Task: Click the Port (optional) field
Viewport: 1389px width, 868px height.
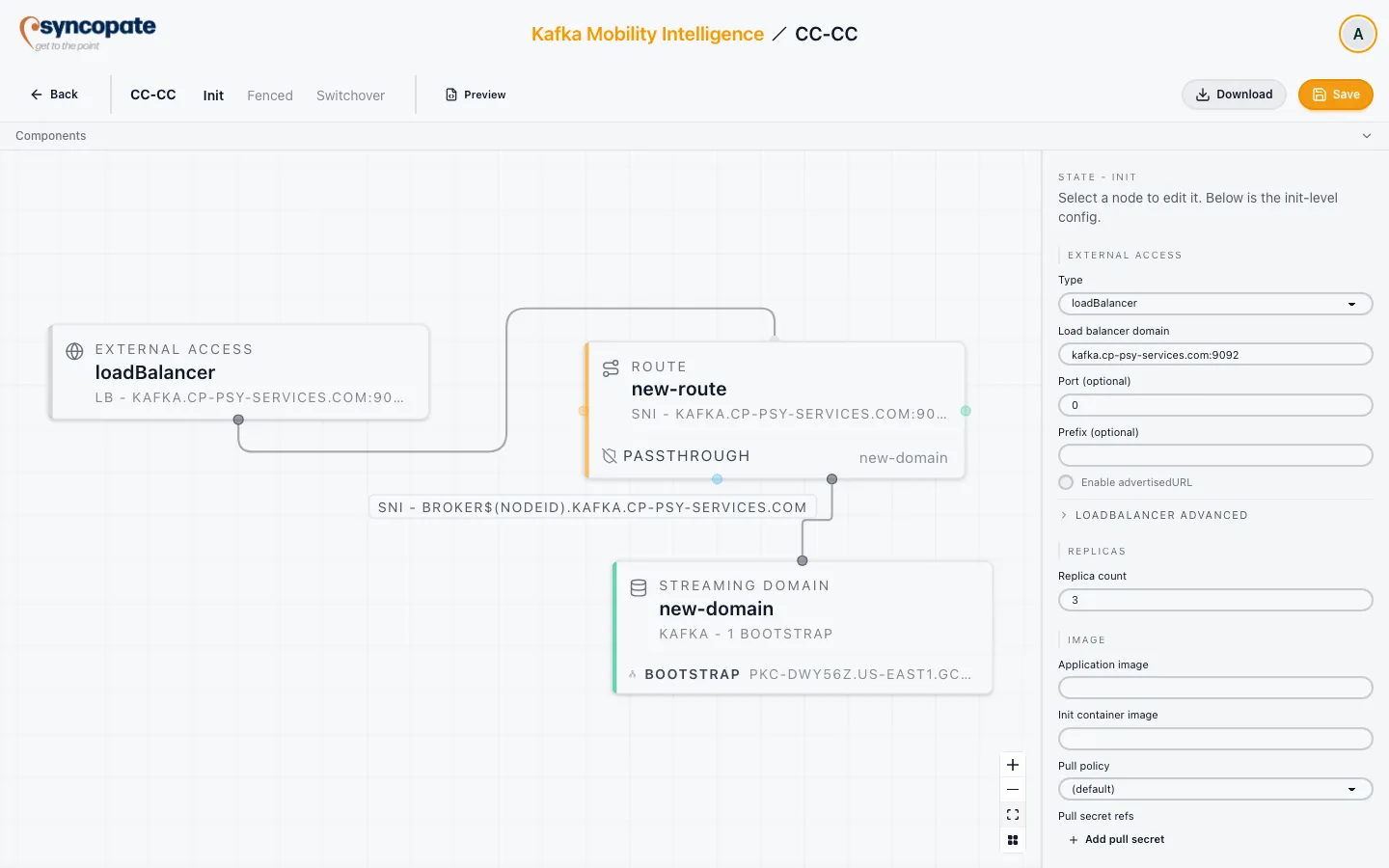Action: coord(1215,405)
